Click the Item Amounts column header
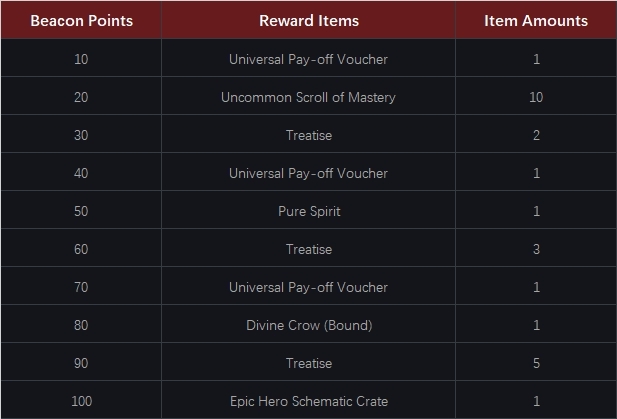Screen dimensions: 617x419 tap(536, 20)
